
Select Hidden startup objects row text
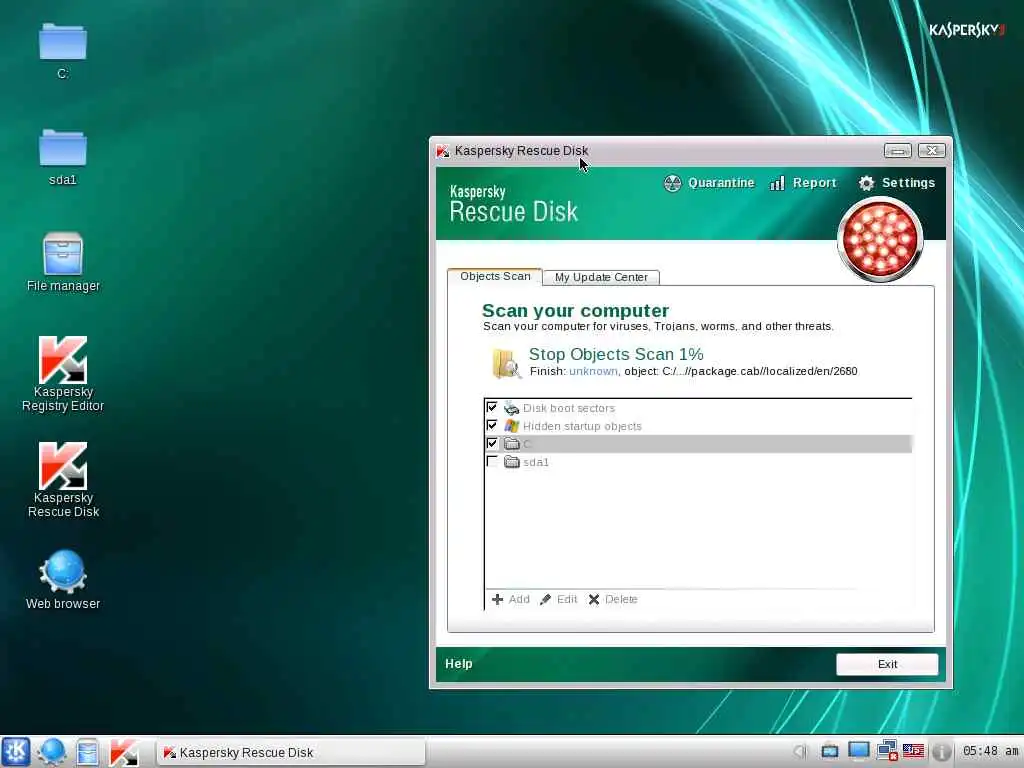[x=582, y=426]
